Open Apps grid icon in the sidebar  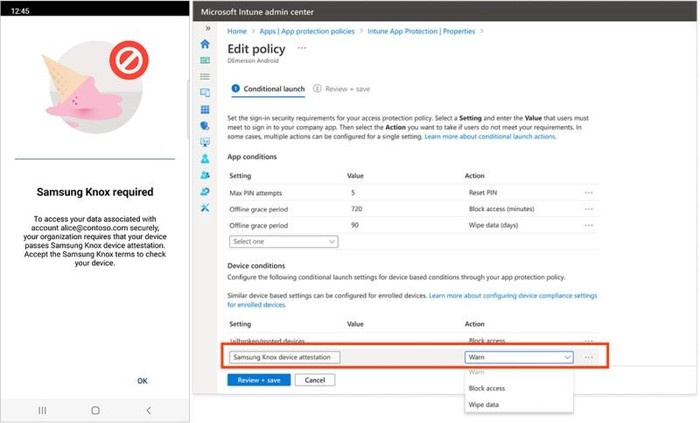(x=206, y=109)
